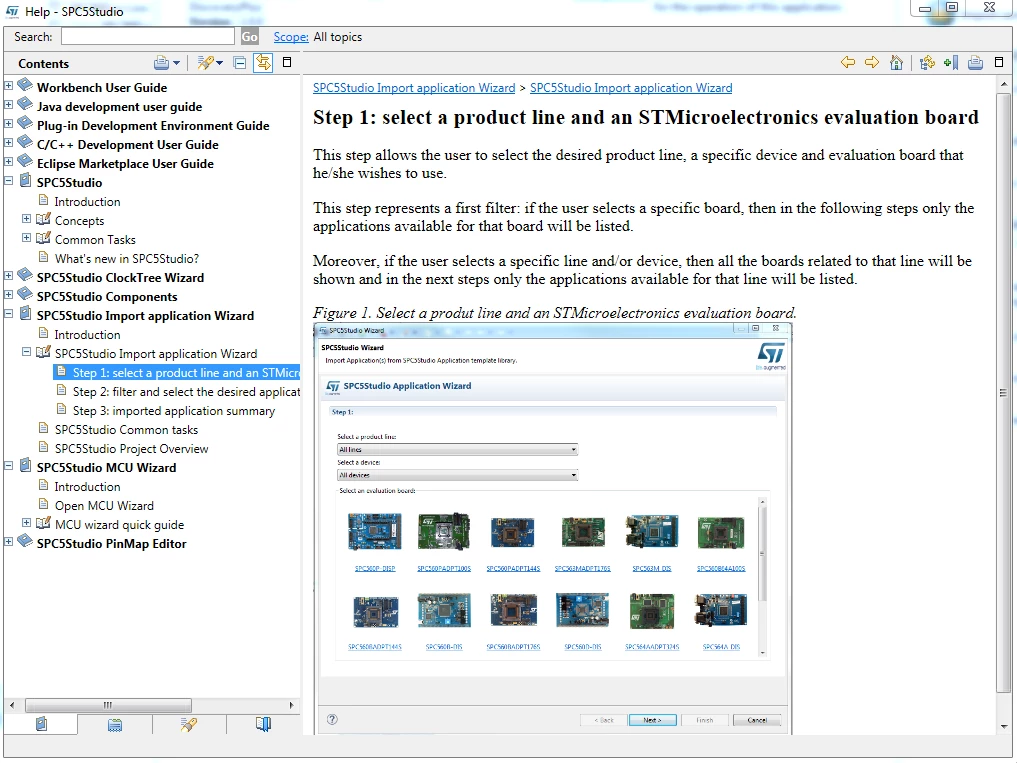The image size is (1017, 763).
Task: Collapse SPC5Studio Import application Wizard book
Action: point(8,313)
